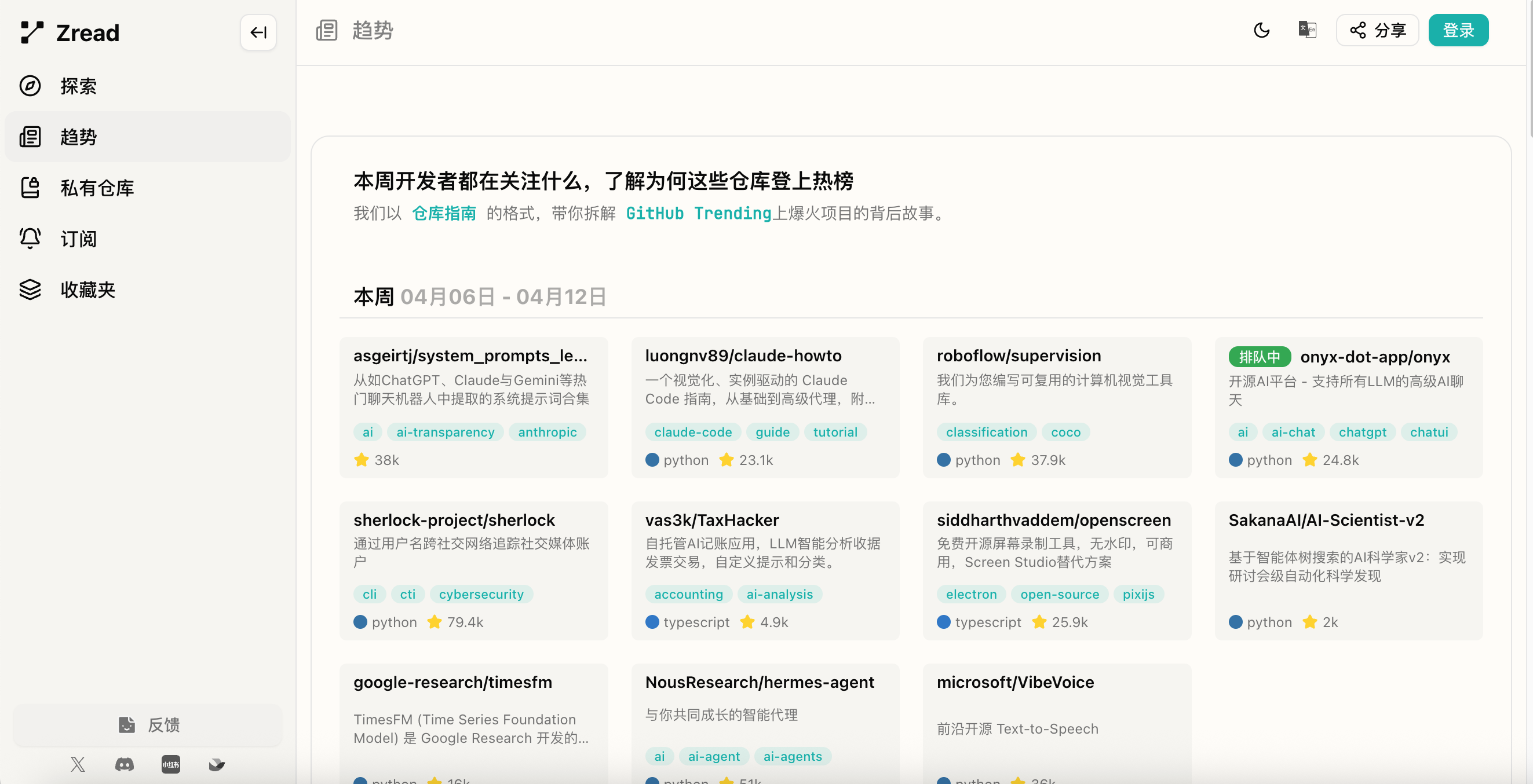Open the Discord social icon

(x=125, y=764)
